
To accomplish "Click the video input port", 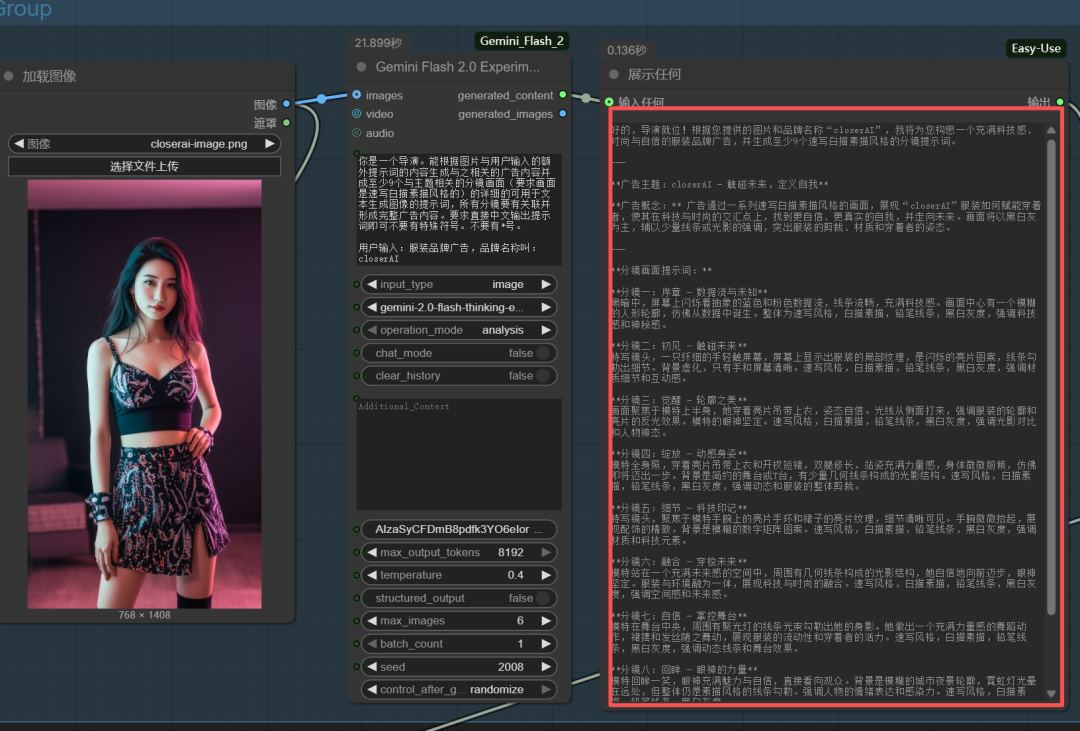I will click(x=357, y=114).
